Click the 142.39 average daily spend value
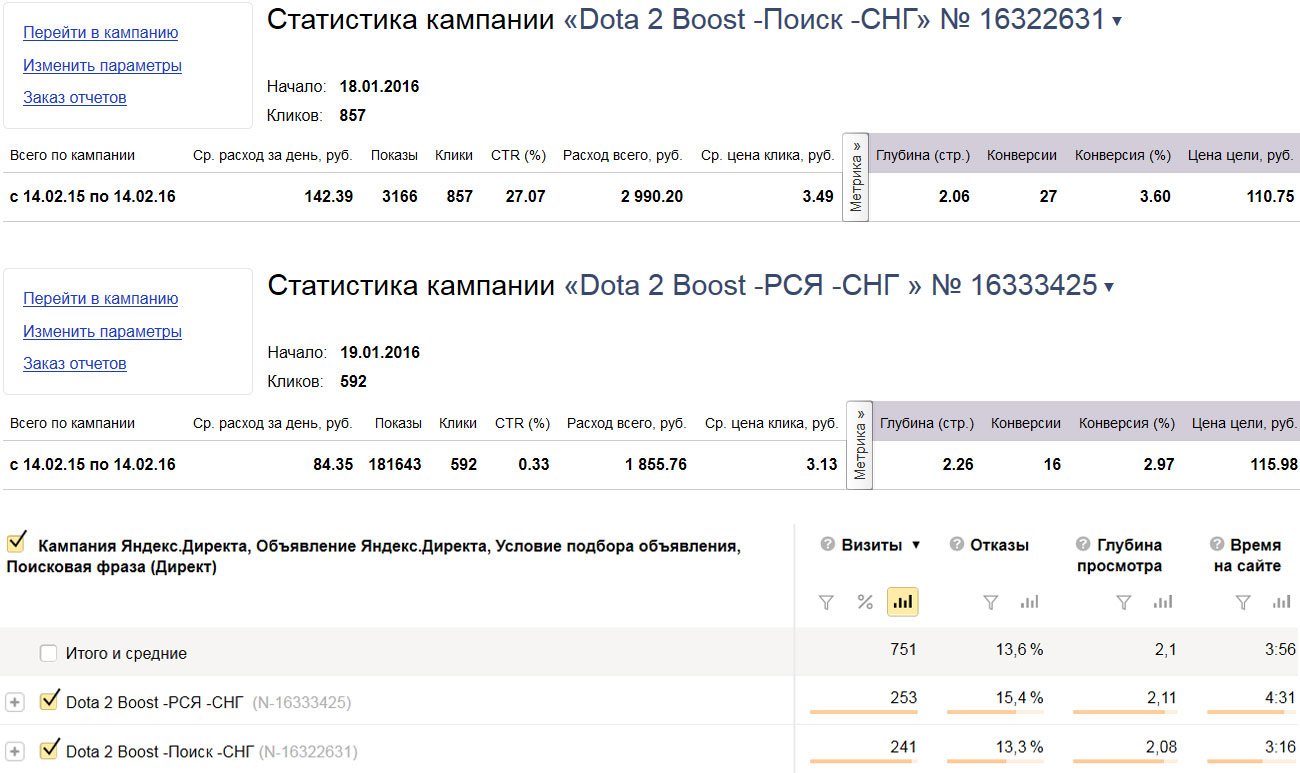 pyautogui.click(x=329, y=197)
